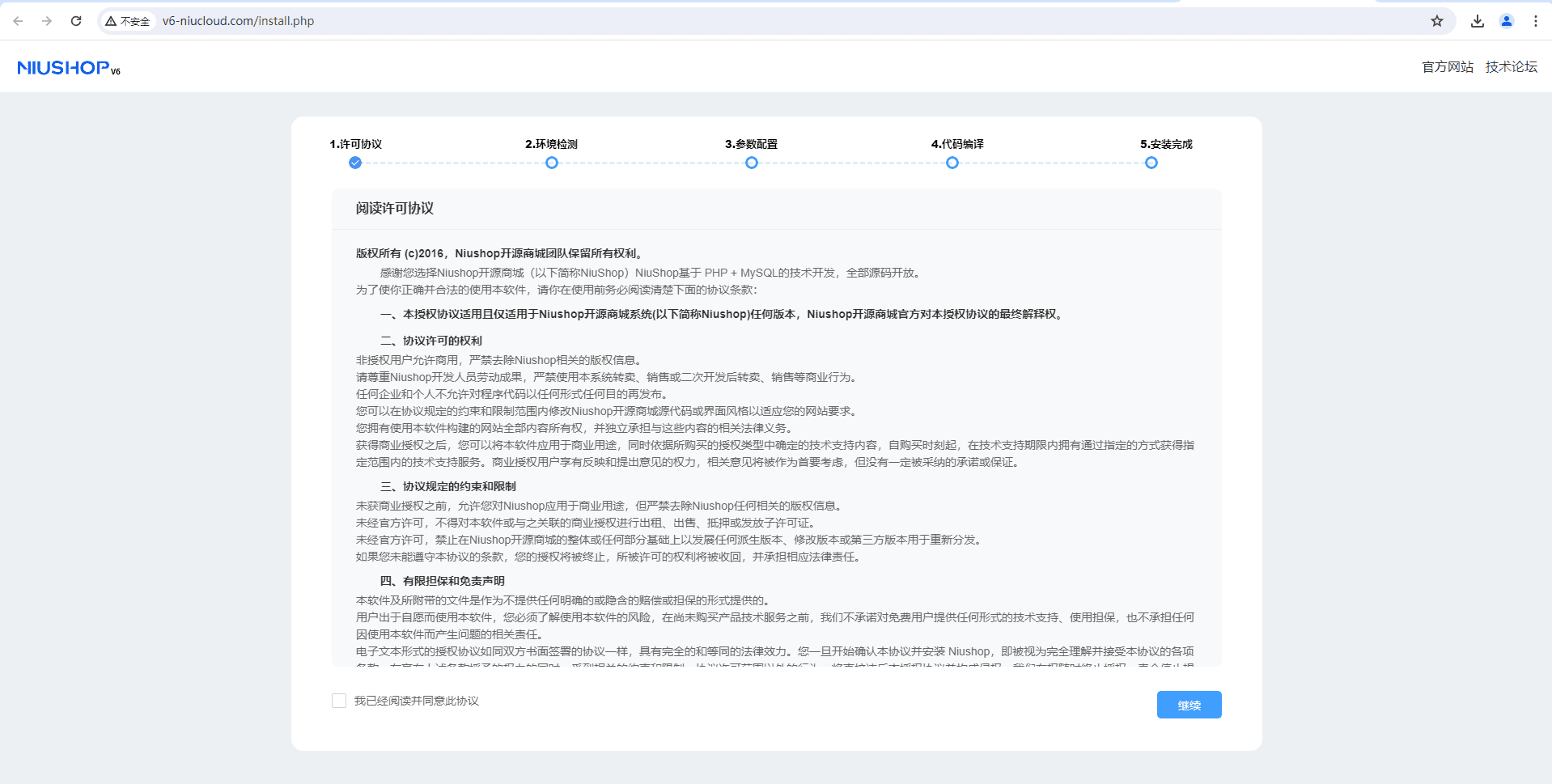
Task: Click the address bar URL
Action: point(238,21)
